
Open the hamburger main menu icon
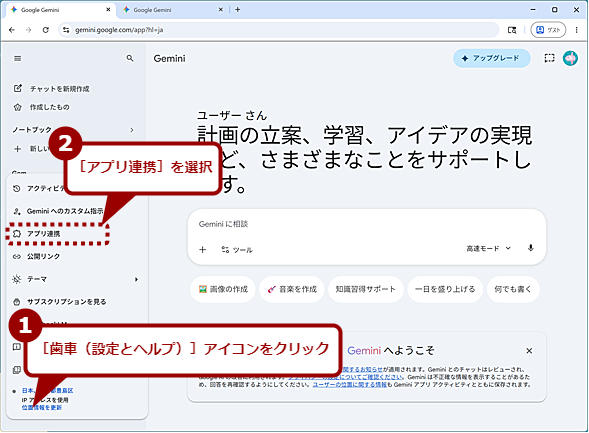tap(18, 59)
